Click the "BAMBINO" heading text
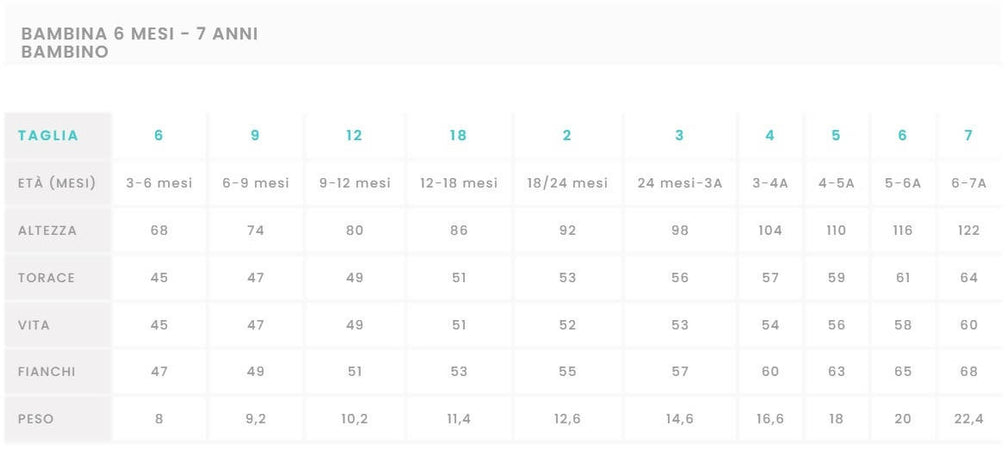 65,52
